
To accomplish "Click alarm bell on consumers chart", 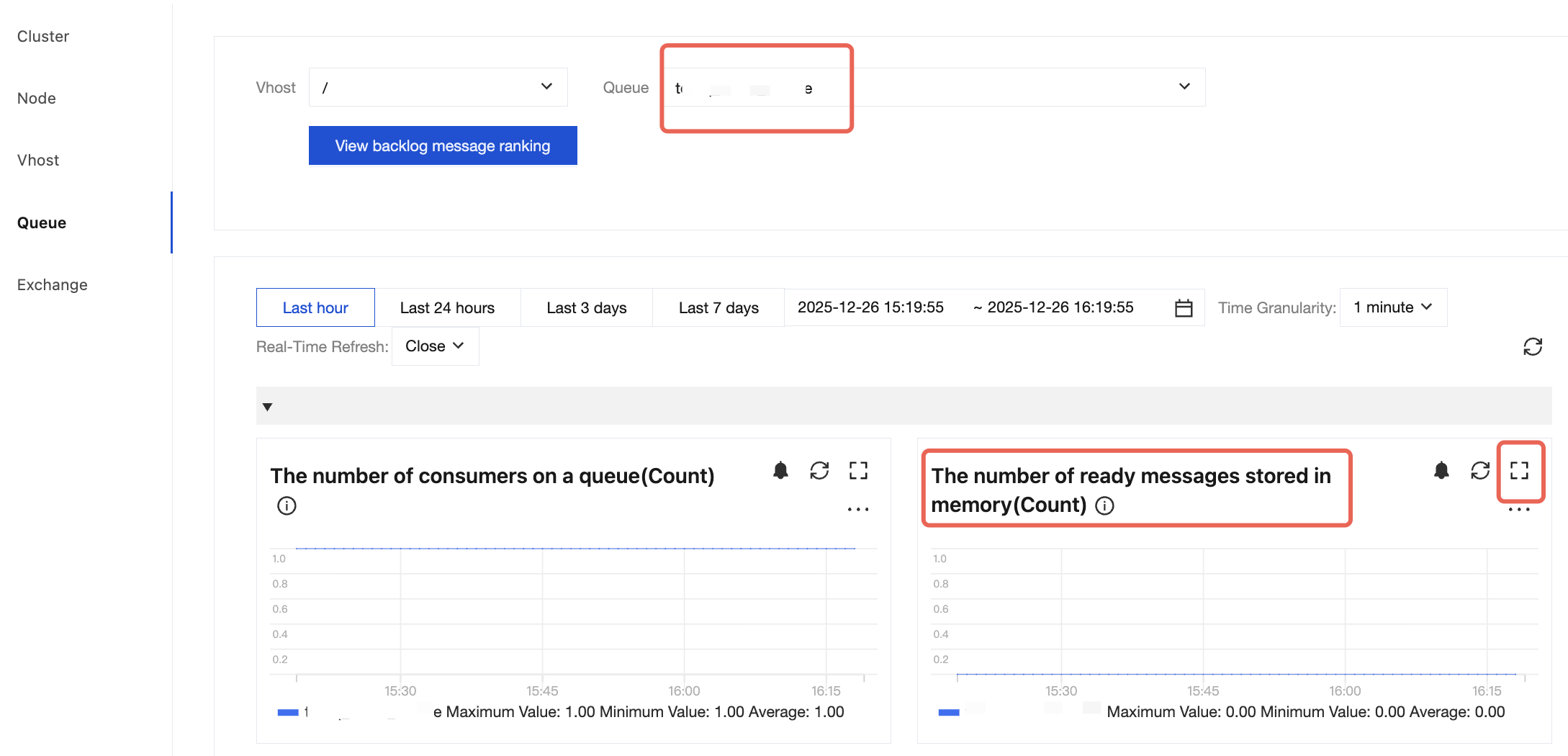I will [780, 471].
